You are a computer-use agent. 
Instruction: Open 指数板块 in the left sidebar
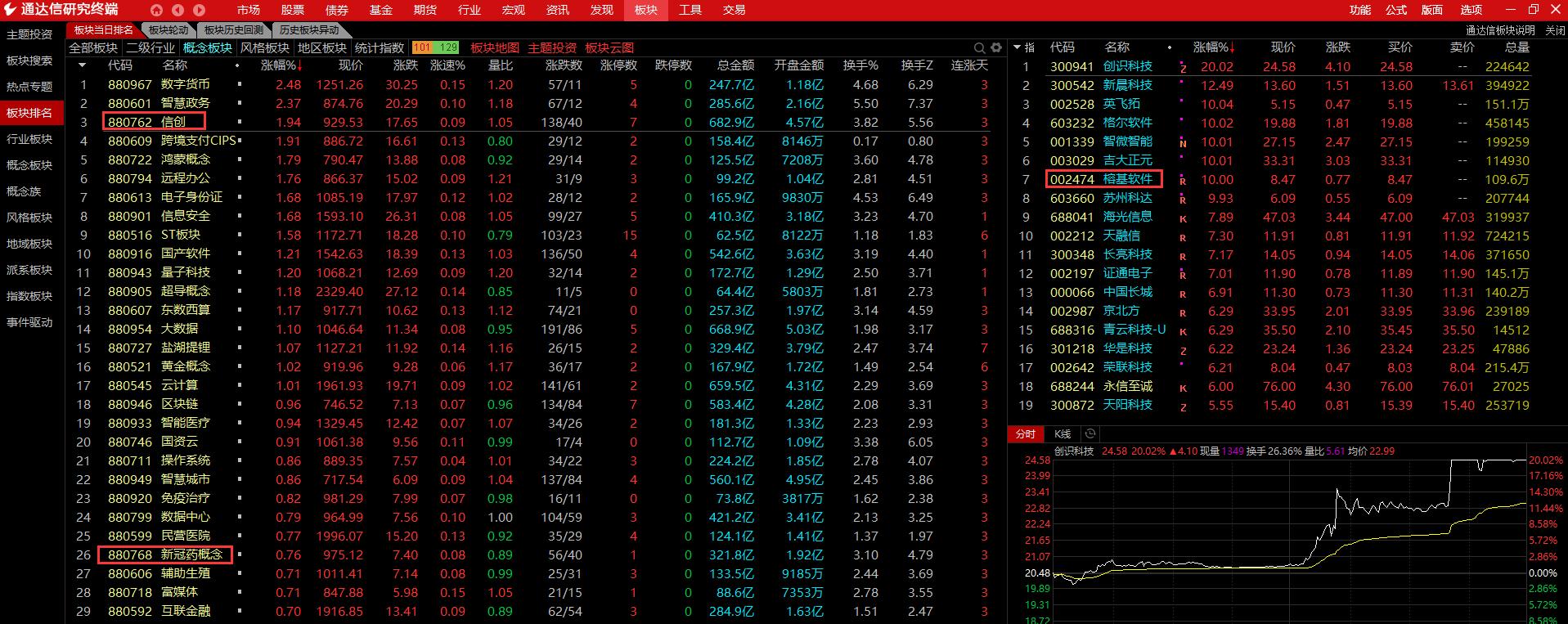point(29,296)
